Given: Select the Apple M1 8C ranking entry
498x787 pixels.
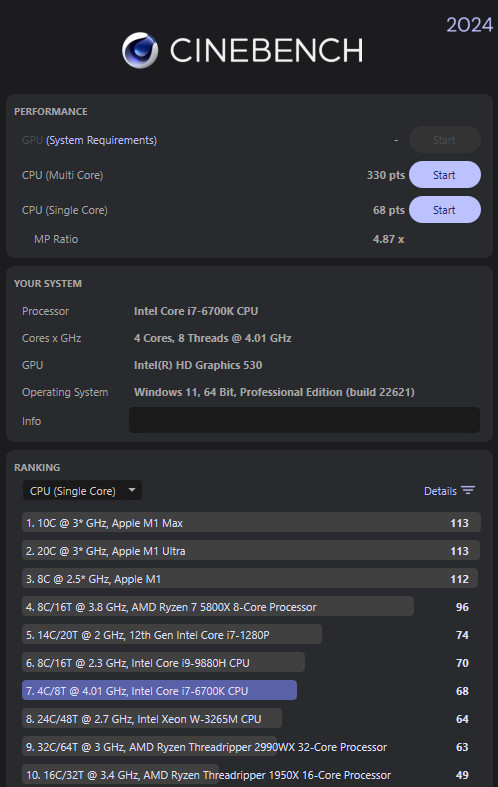Looking at the screenshot, I should click(x=250, y=579).
